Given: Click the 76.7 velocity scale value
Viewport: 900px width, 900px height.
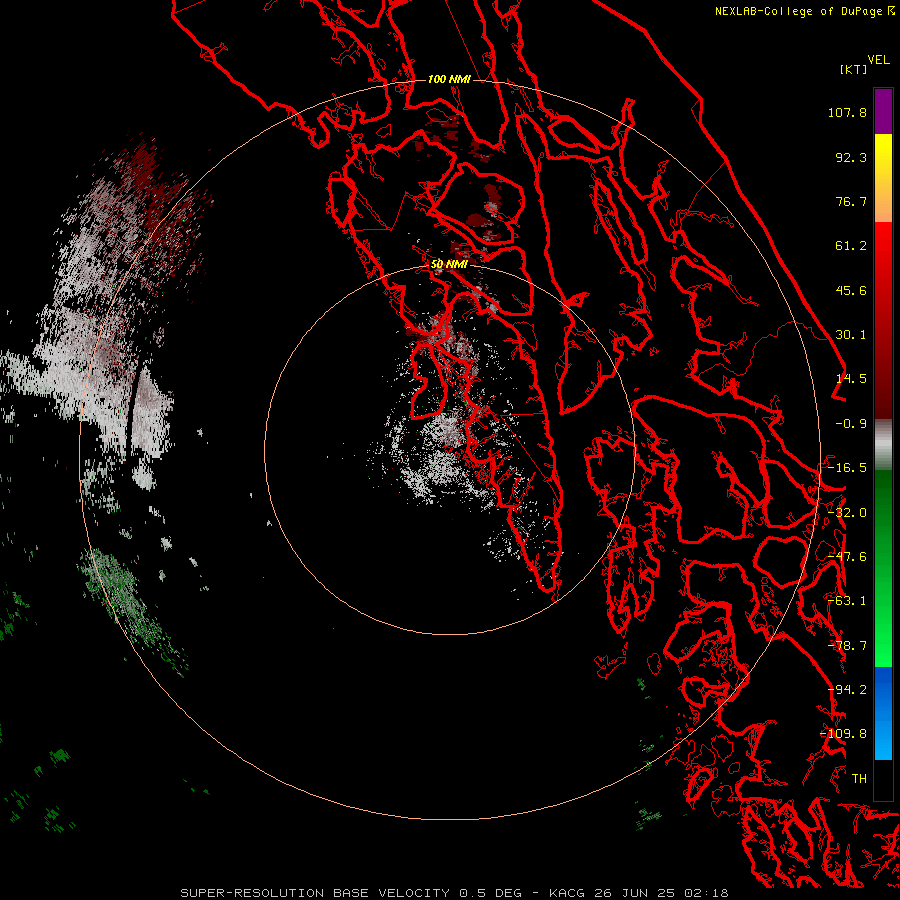Looking at the screenshot, I should coord(851,201).
